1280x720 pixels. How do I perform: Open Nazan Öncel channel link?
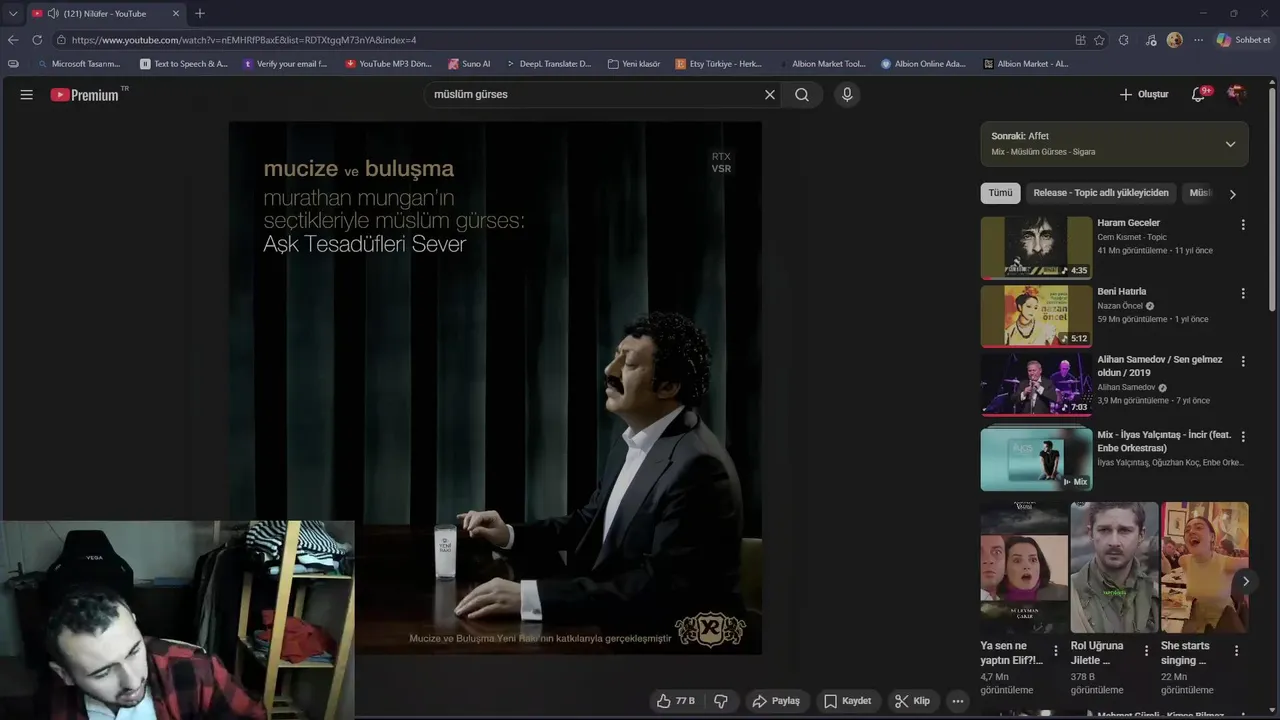coord(1120,306)
